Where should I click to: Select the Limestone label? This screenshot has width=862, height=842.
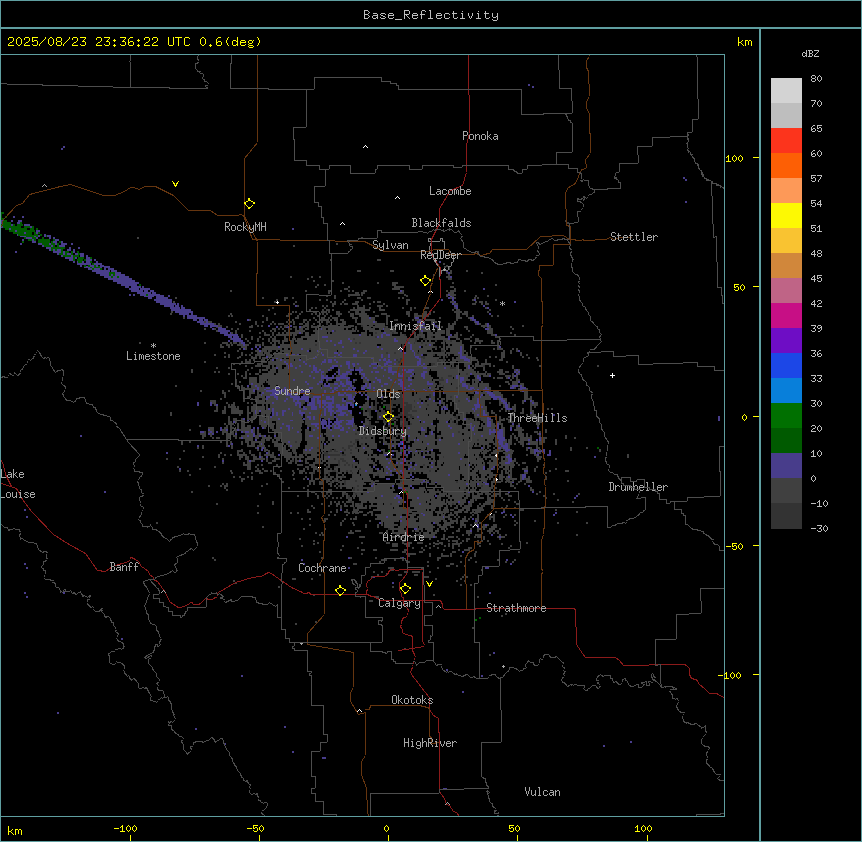(153, 356)
